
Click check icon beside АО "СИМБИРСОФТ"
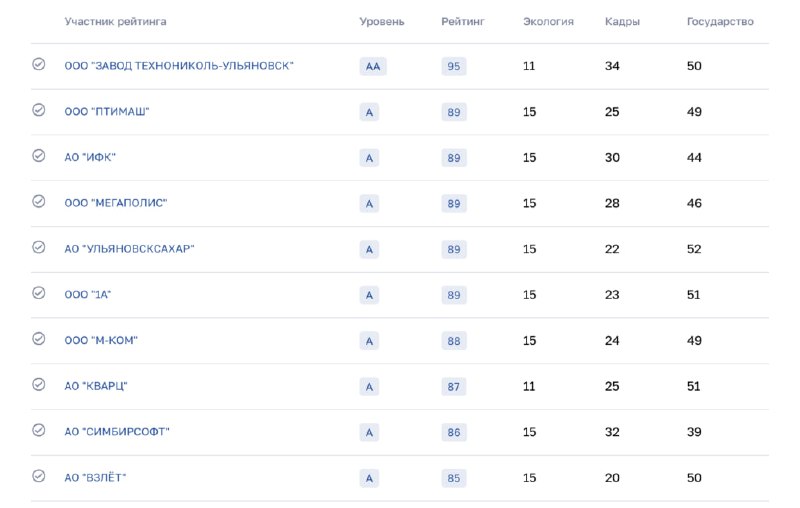click(x=39, y=430)
